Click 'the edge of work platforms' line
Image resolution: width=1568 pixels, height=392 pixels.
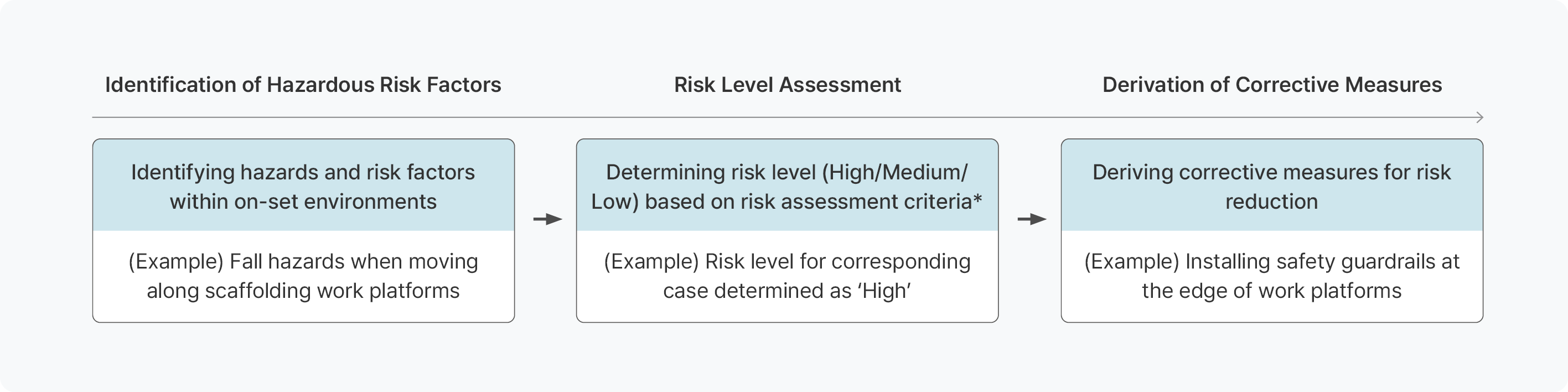tap(1271, 291)
